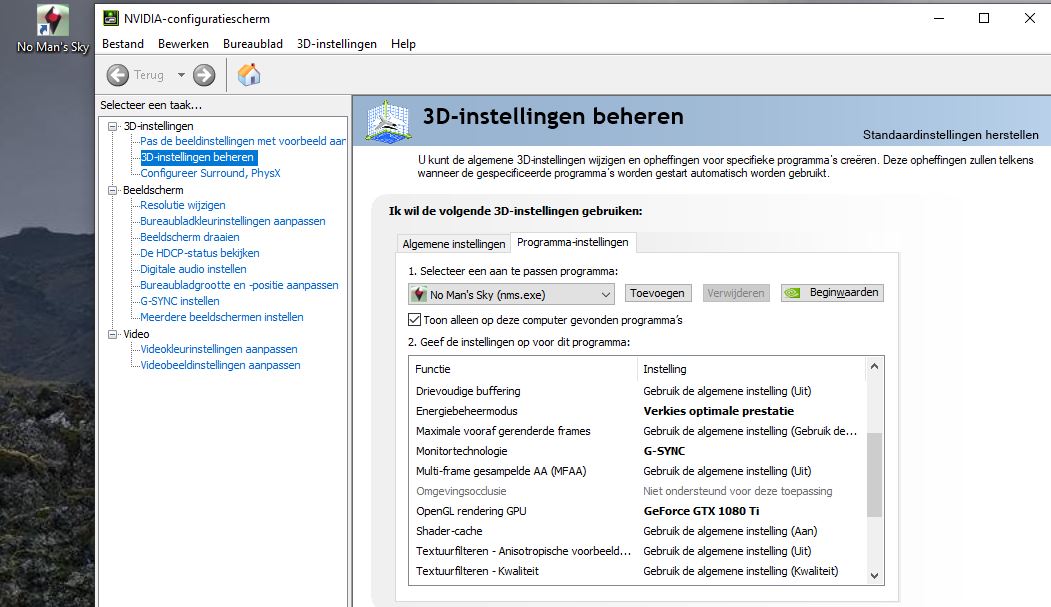Open the No Man's Sky desktop shortcut
Screen dimensions: 1051x607
pyautogui.click(x=52, y=29)
